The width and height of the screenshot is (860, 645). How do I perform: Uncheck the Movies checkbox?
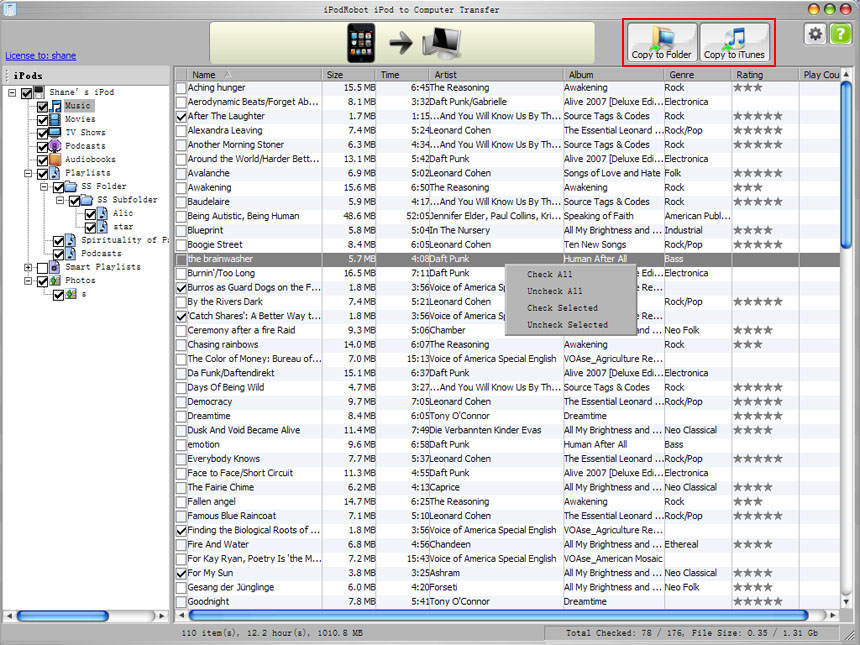click(42, 120)
